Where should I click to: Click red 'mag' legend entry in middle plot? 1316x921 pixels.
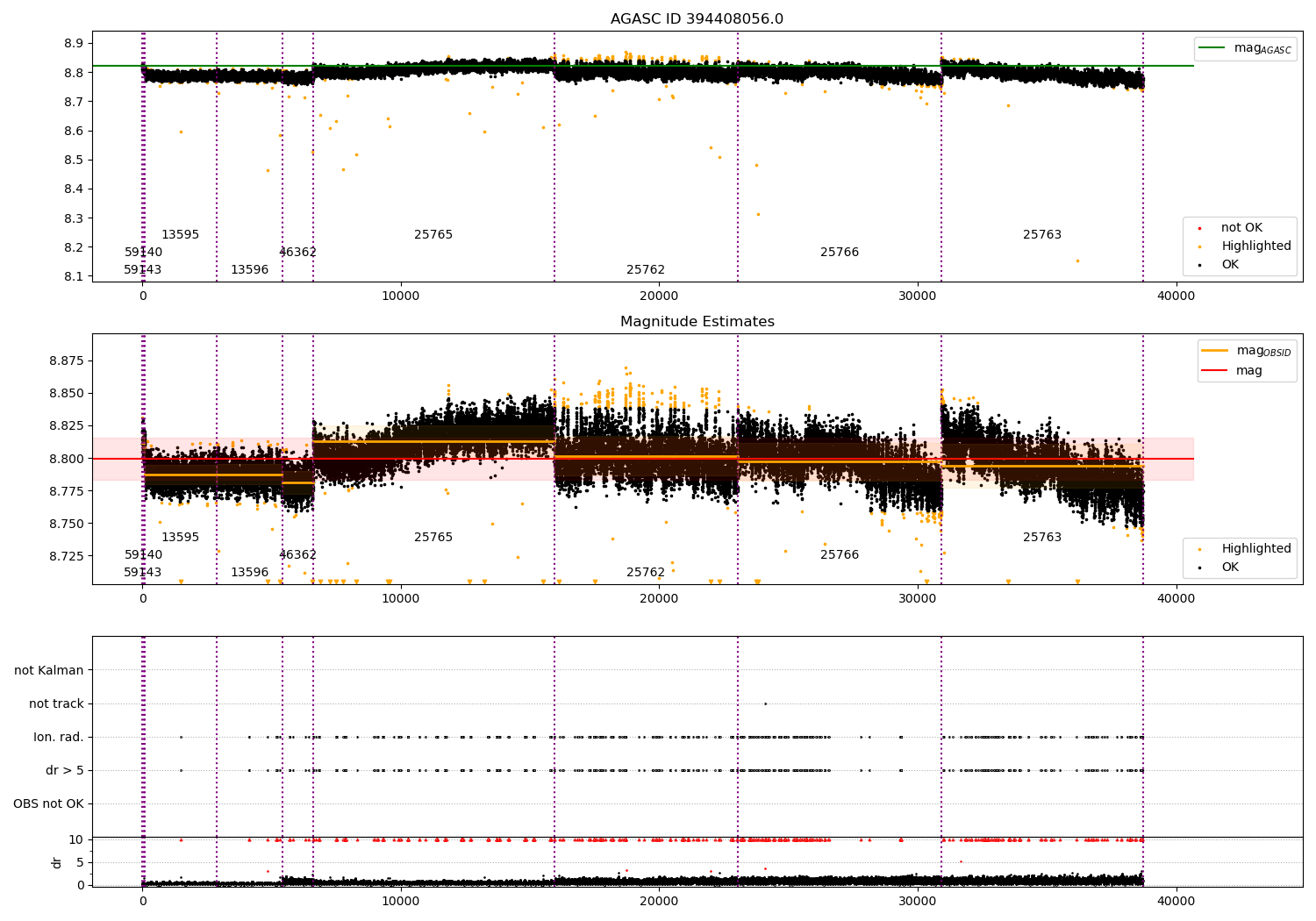[1234, 371]
